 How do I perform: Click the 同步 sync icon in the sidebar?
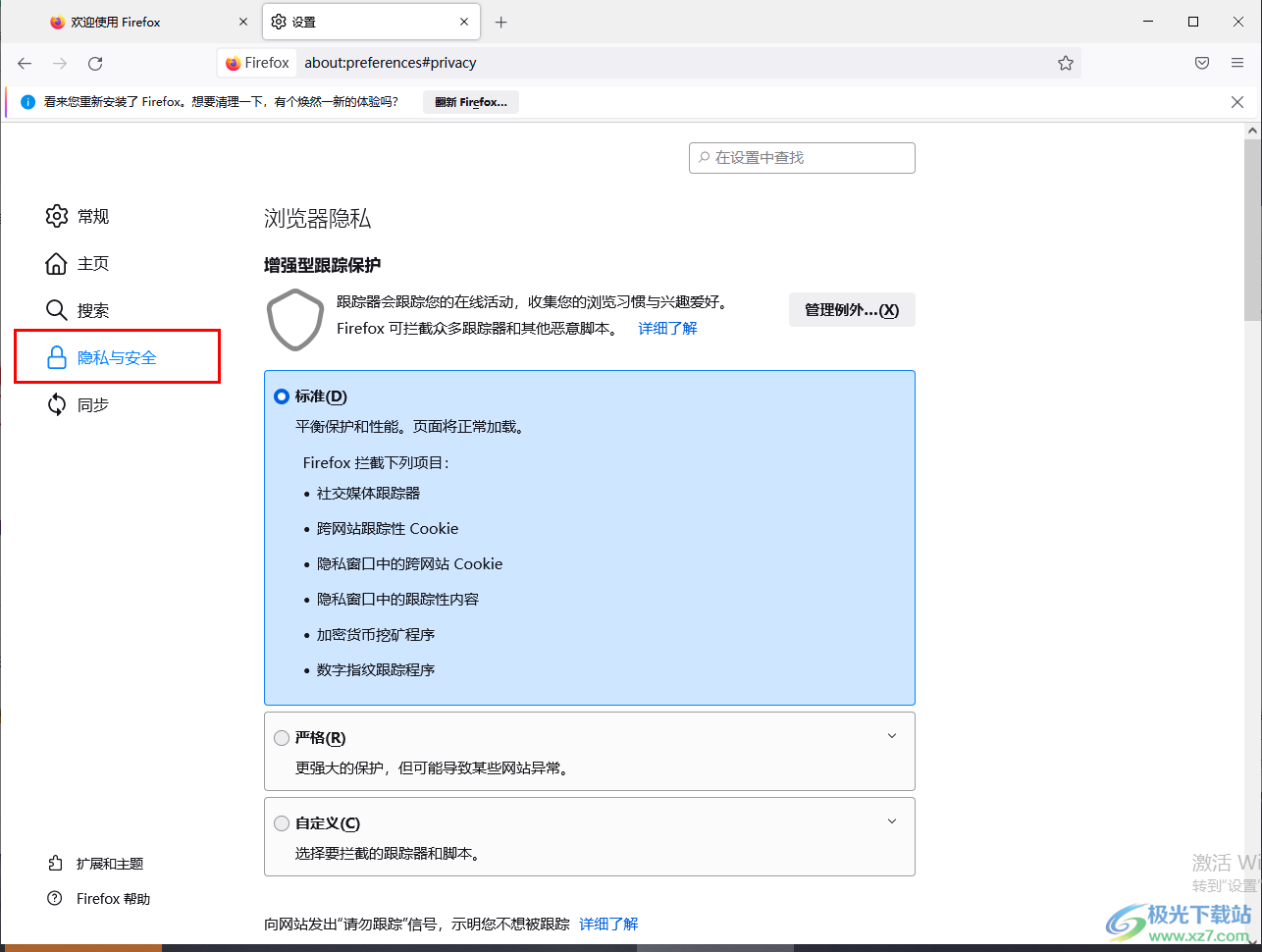click(x=57, y=404)
